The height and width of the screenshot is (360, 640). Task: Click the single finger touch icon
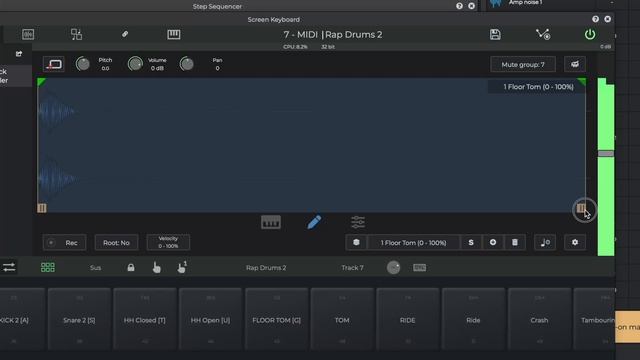tap(156, 267)
